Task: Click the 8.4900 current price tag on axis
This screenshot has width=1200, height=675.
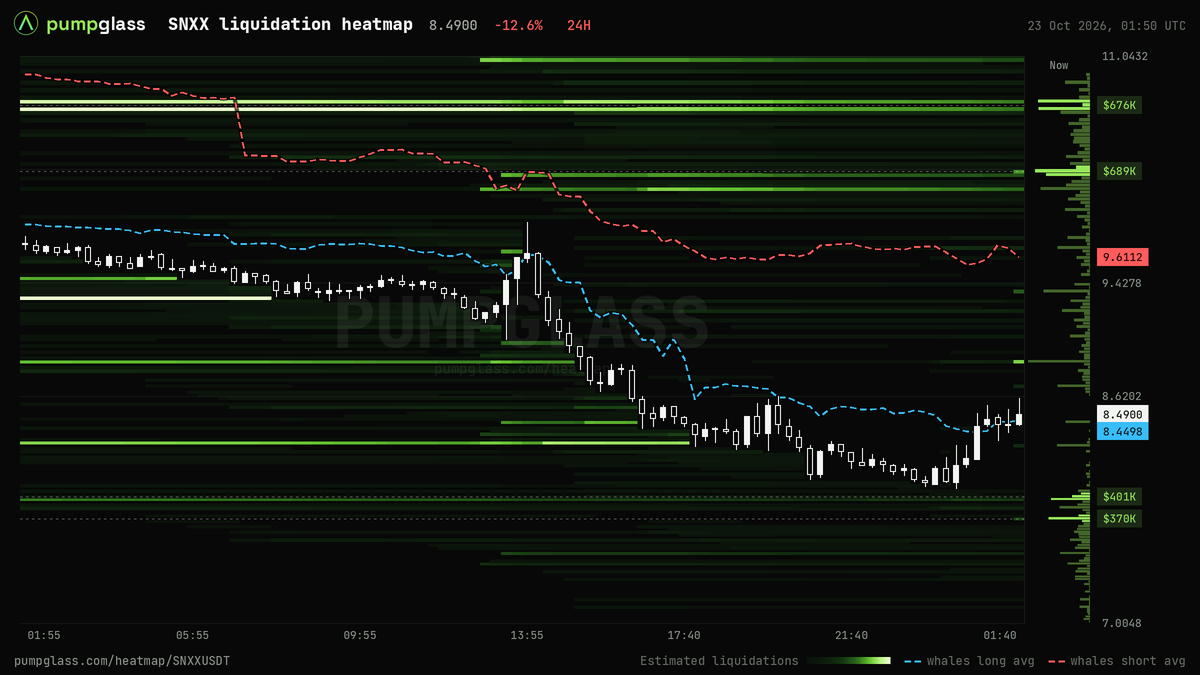Action: (x=1122, y=414)
